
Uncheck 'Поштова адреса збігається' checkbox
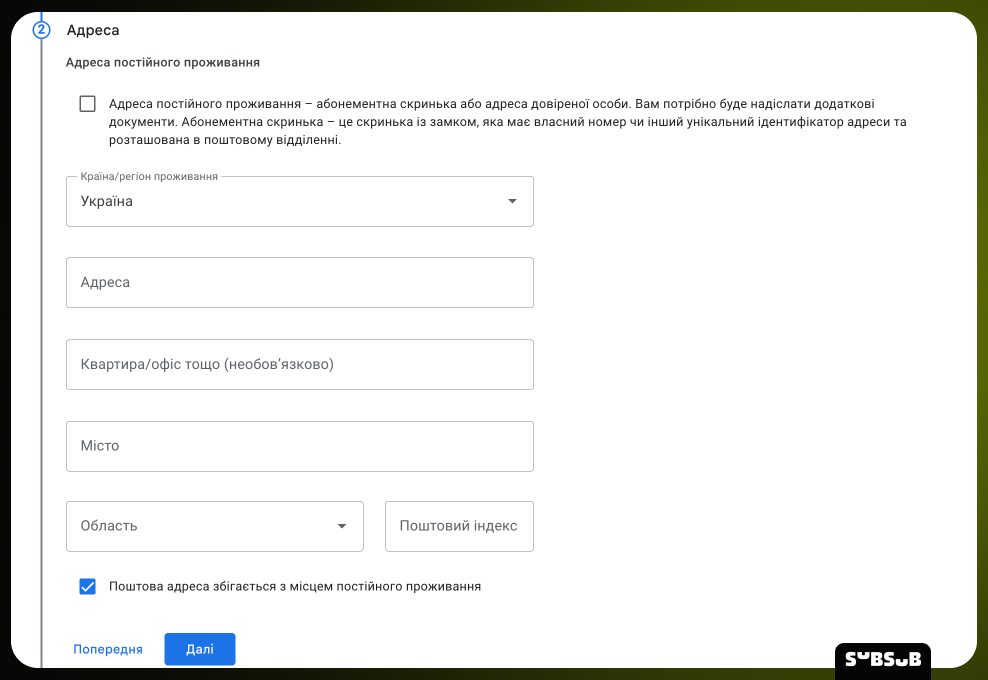[x=88, y=587]
